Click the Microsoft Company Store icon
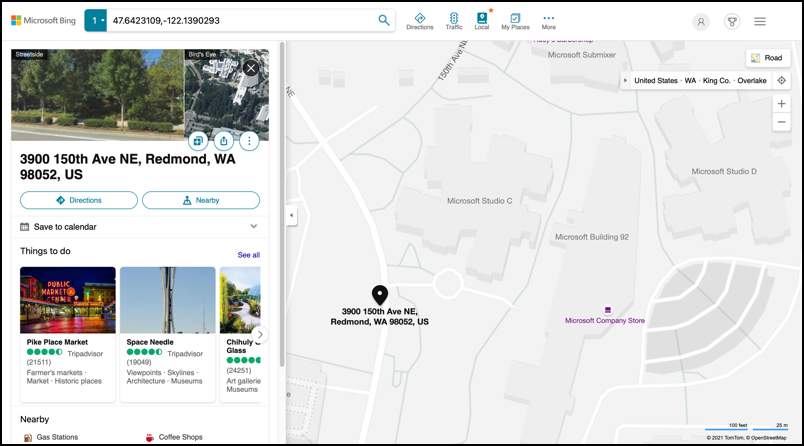804x446 pixels. tap(608, 310)
